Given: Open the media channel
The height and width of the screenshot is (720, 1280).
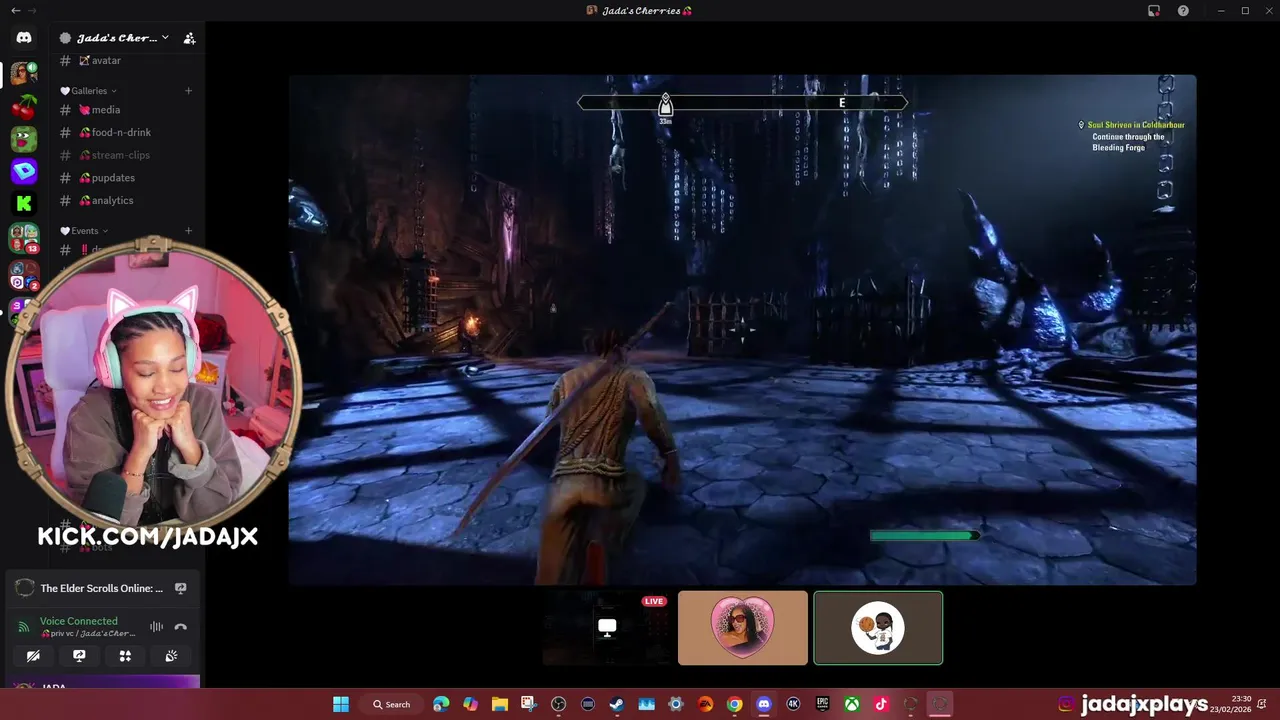Looking at the screenshot, I should (126, 110).
